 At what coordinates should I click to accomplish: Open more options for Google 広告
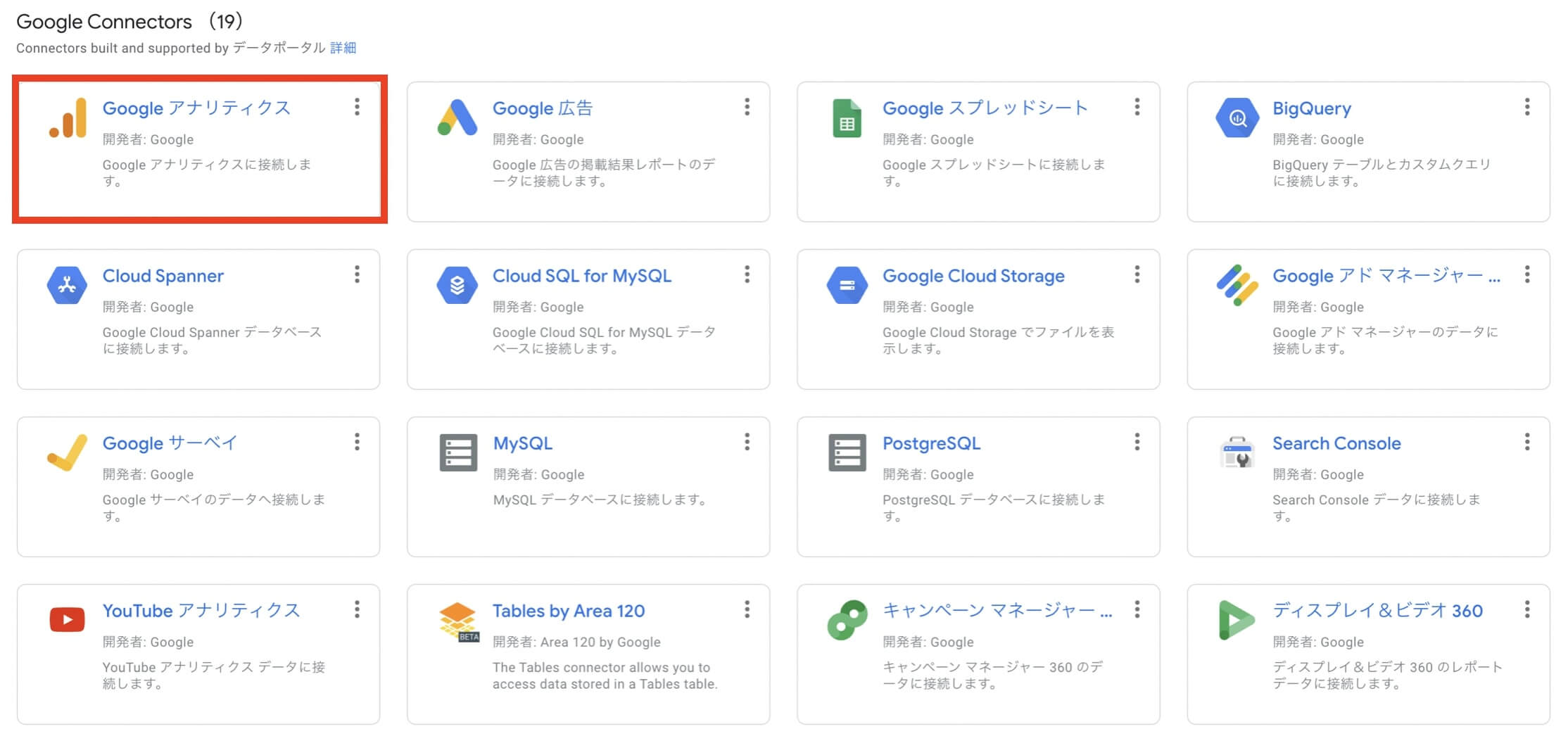click(x=747, y=107)
